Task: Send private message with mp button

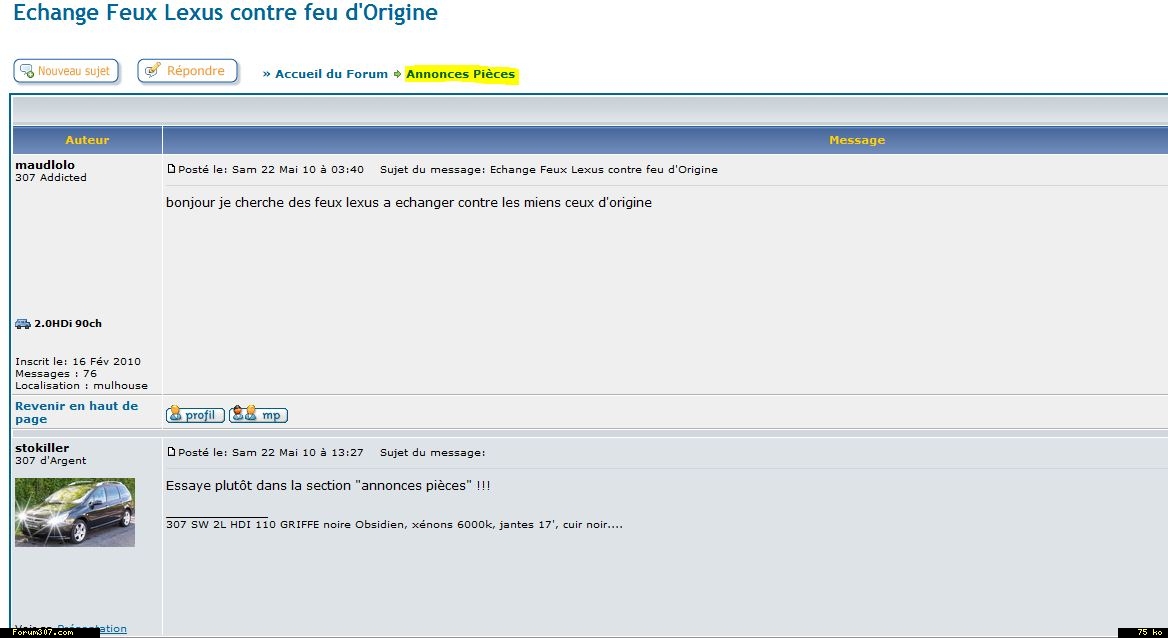Action: coord(258,415)
